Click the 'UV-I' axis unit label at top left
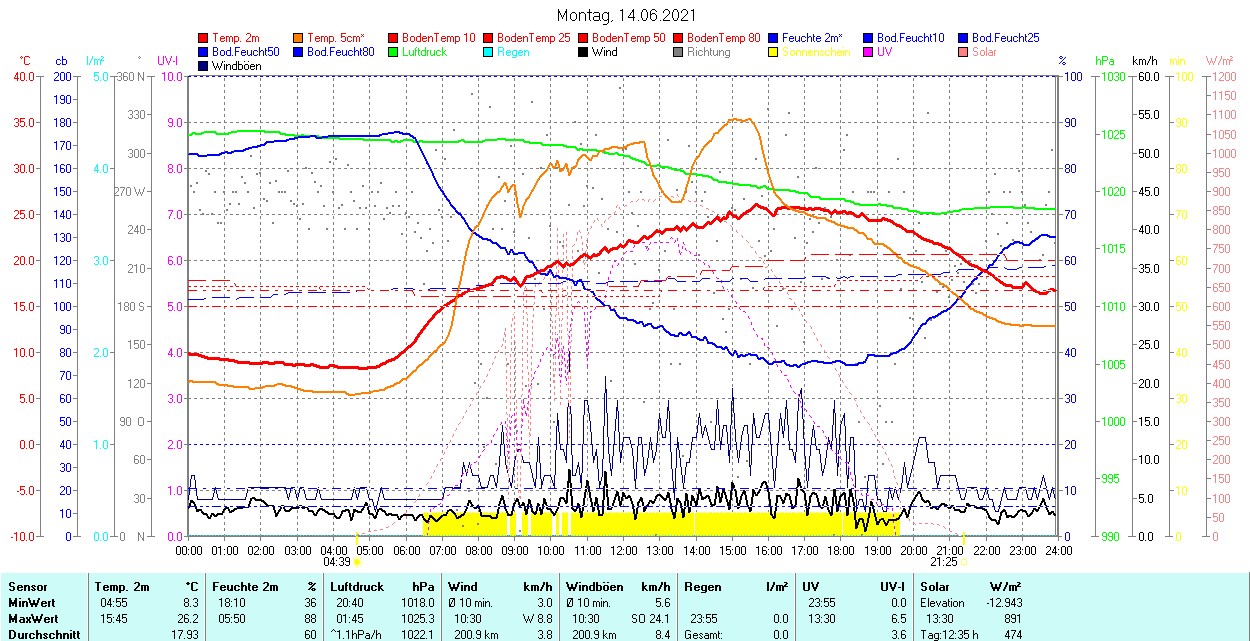This screenshot has height=641, width=1250. 168,61
